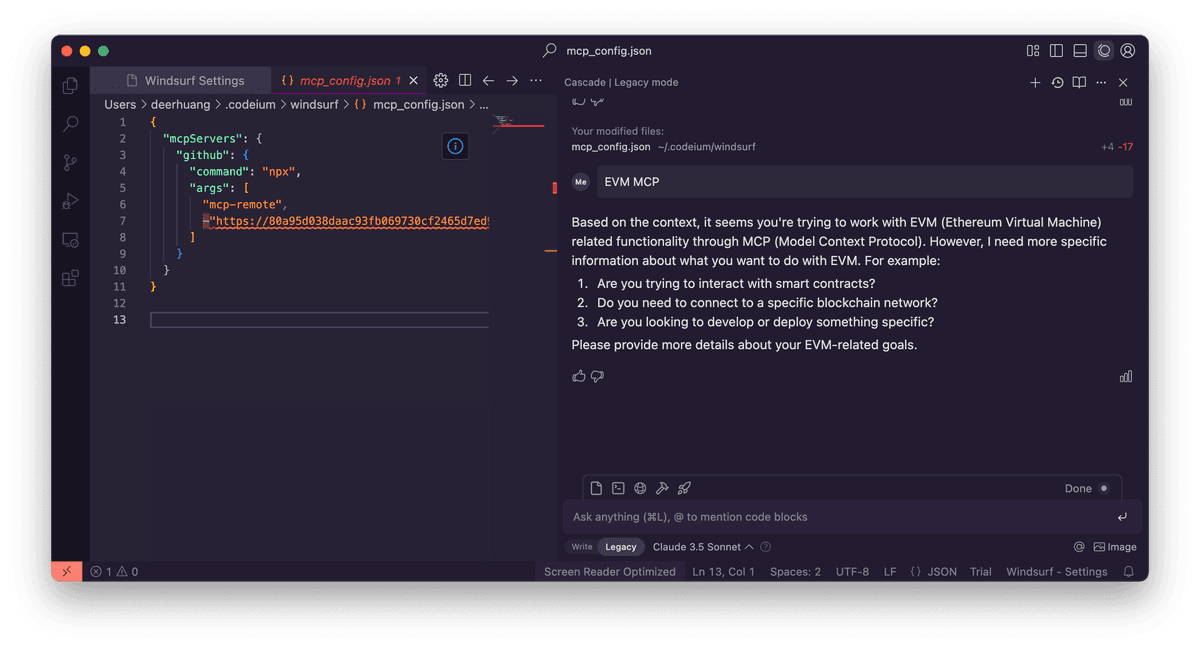
Task: Give thumbs up on Cascade response
Action: click(579, 376)
